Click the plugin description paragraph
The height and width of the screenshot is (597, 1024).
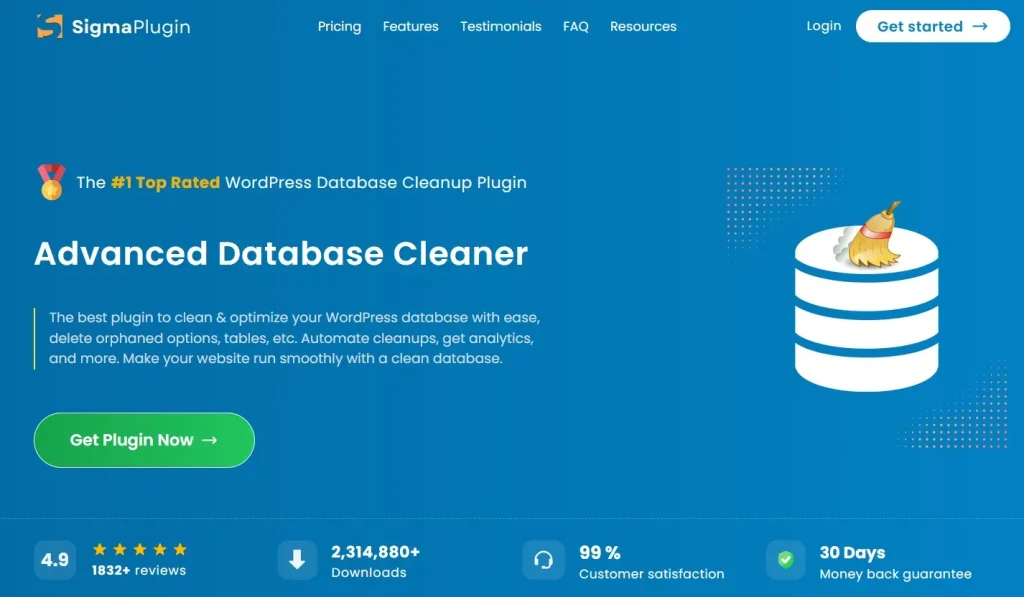click(x=295, y=338)
